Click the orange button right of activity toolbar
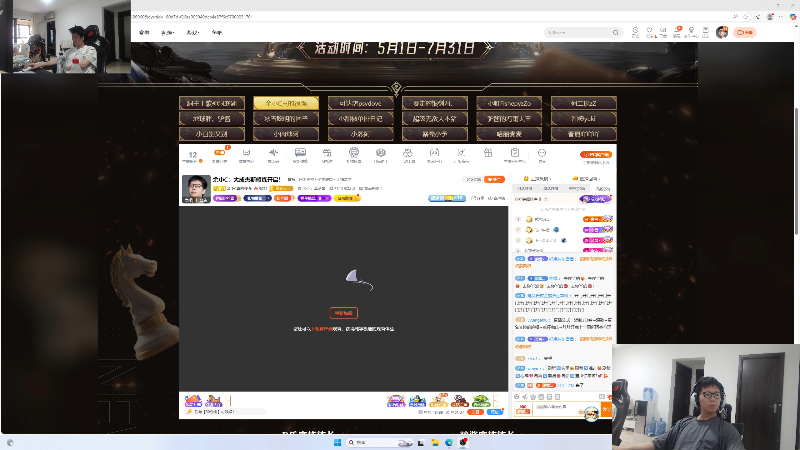 (595, 155)
